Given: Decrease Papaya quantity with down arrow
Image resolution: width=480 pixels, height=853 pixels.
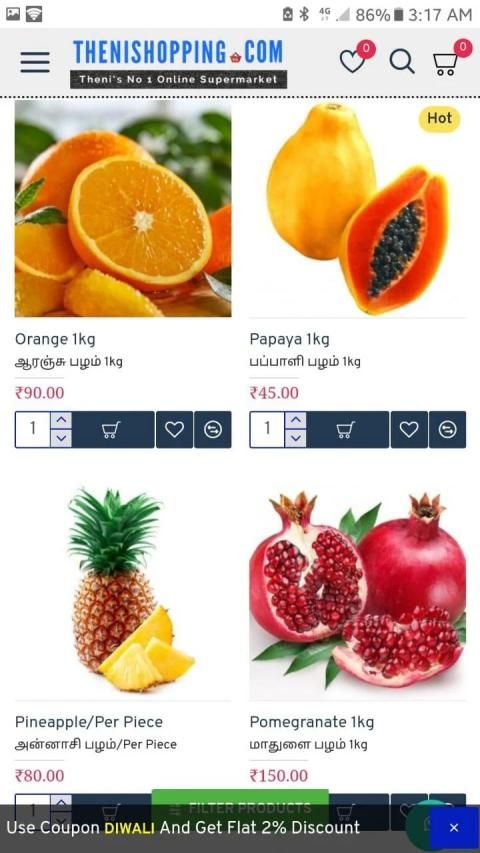Looking at the screenshot, I should click(x=296, y=438).
